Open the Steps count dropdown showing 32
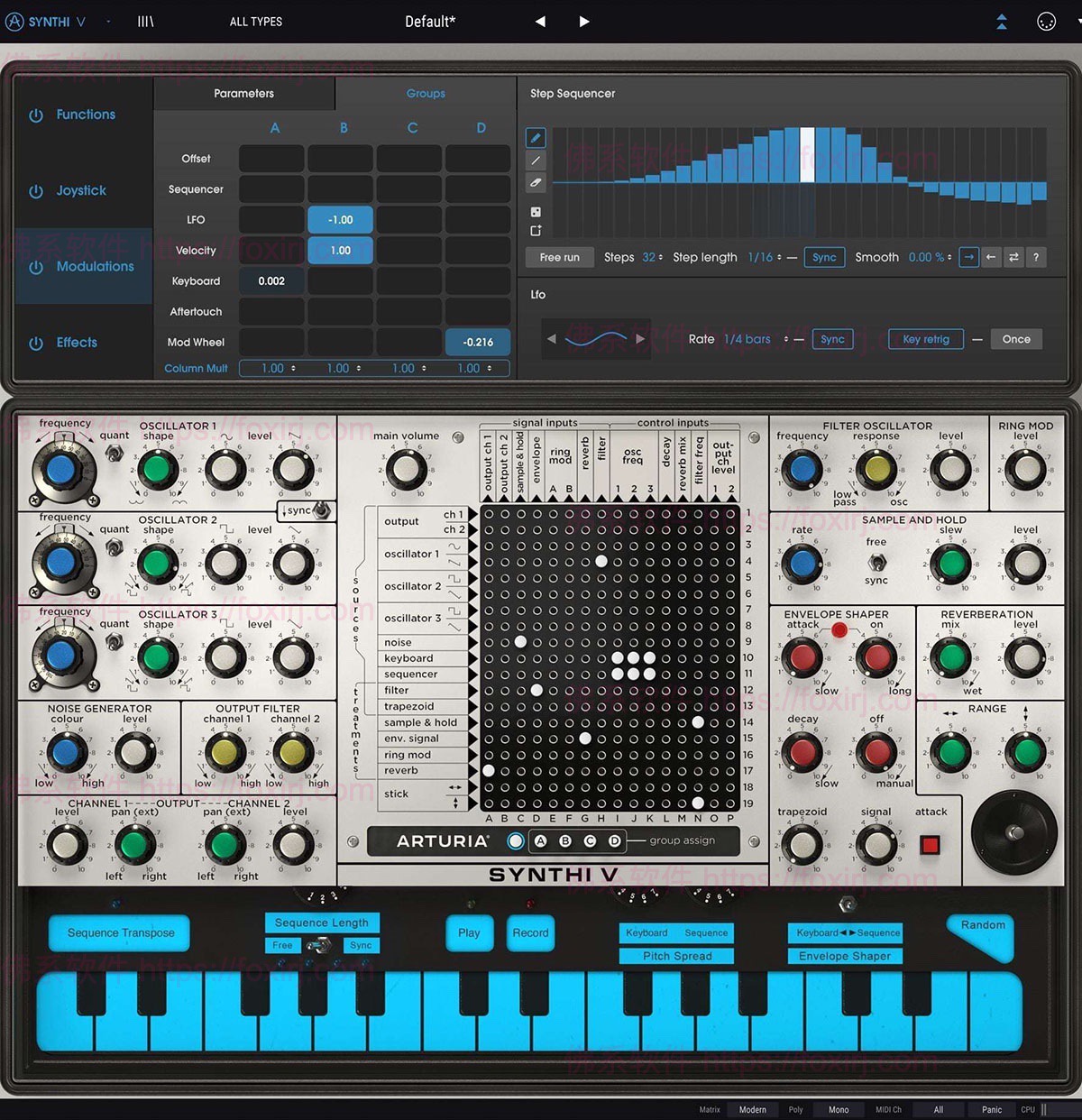This screenshot has height=1120, width=1082. (x=651, y=257)
